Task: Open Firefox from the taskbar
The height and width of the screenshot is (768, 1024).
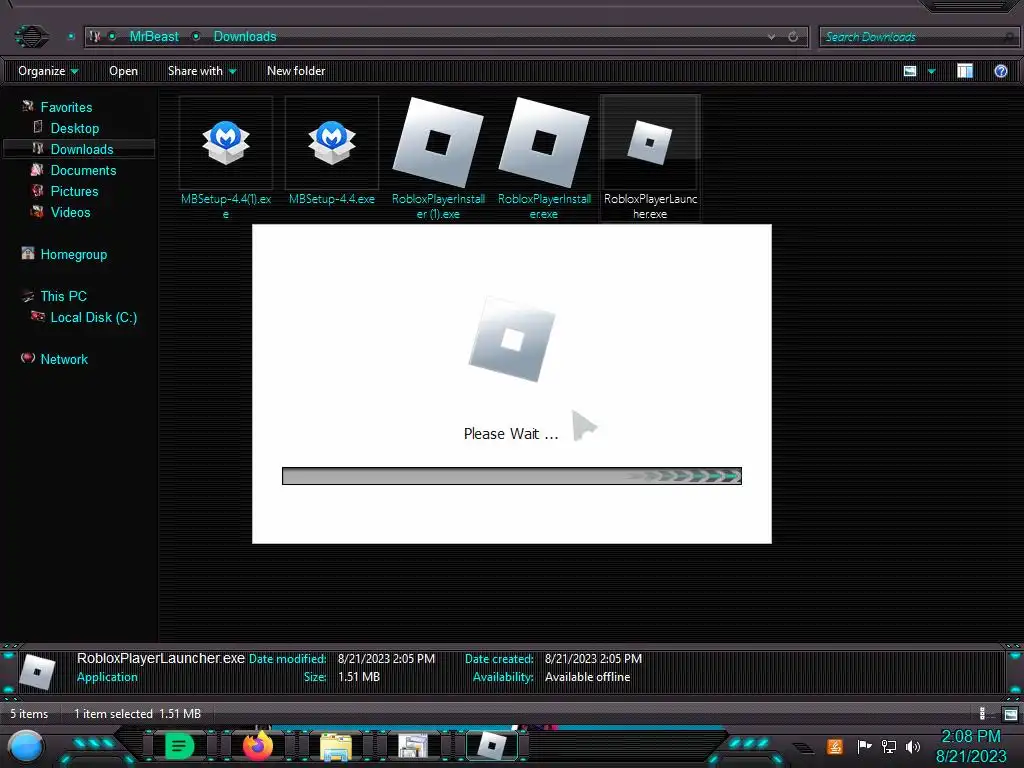Action: click(257, 746)
